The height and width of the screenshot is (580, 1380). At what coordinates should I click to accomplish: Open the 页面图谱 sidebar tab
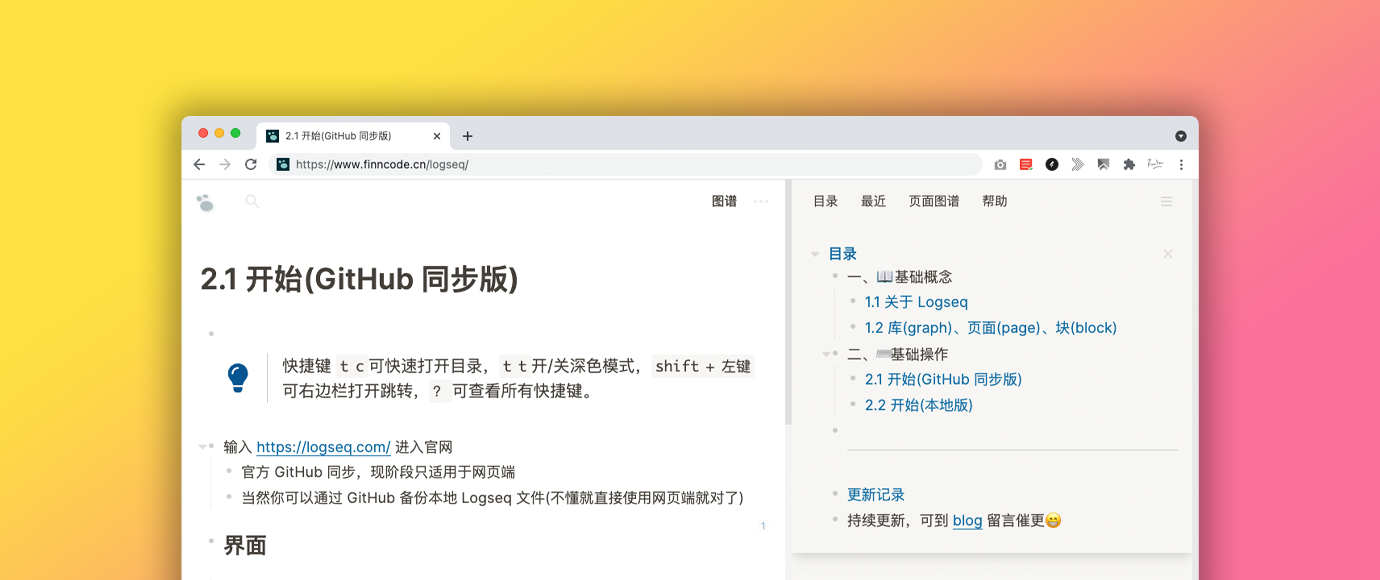pyautogui.click(x=933, y=201)
